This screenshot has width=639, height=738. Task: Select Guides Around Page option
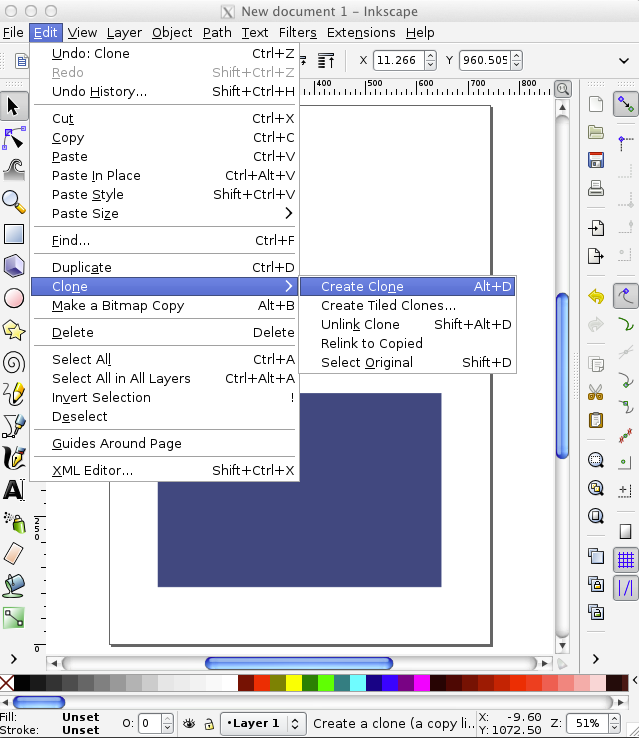point(117,443)
